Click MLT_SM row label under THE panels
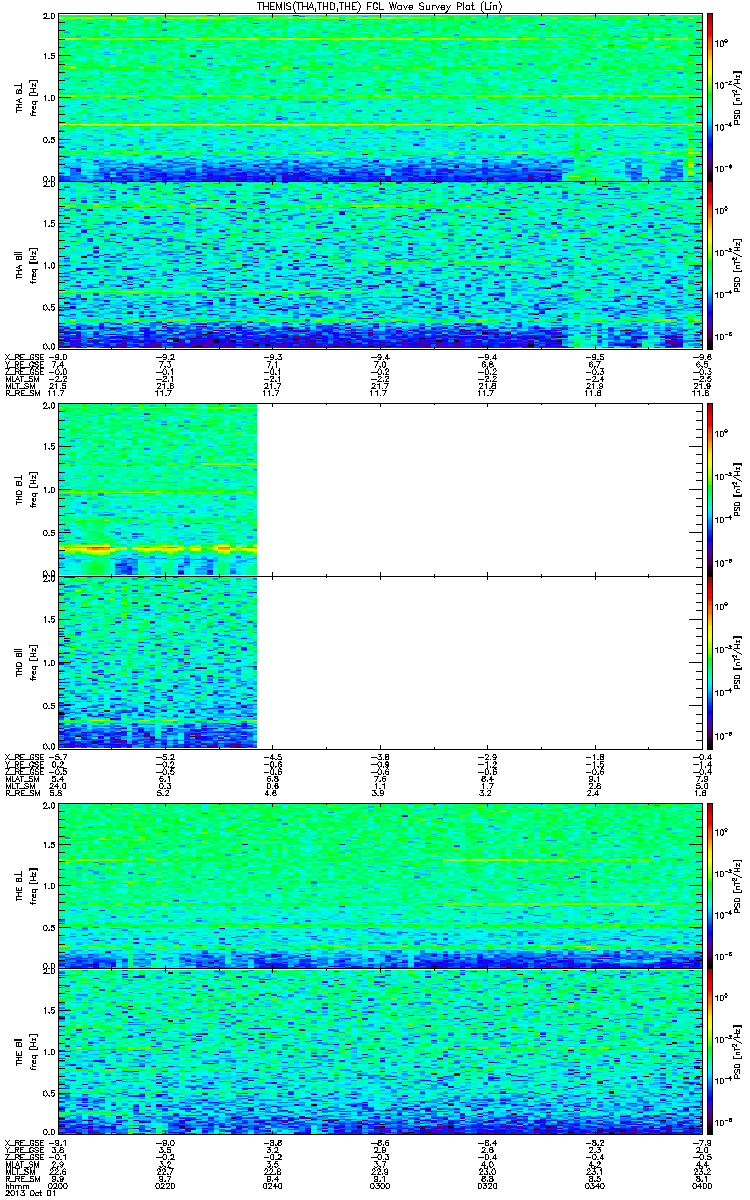Screen dimensions: 750x1200 pos(18,1172)
